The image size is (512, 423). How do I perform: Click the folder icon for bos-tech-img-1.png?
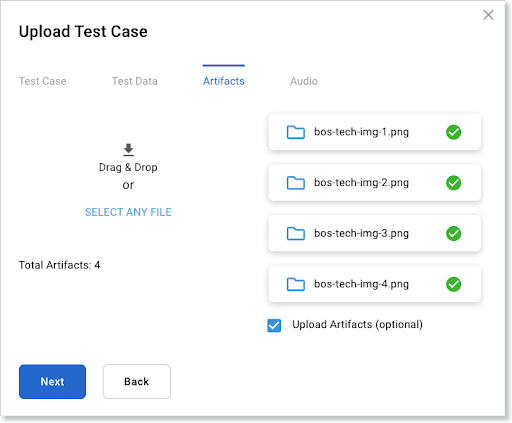[296, 132]
